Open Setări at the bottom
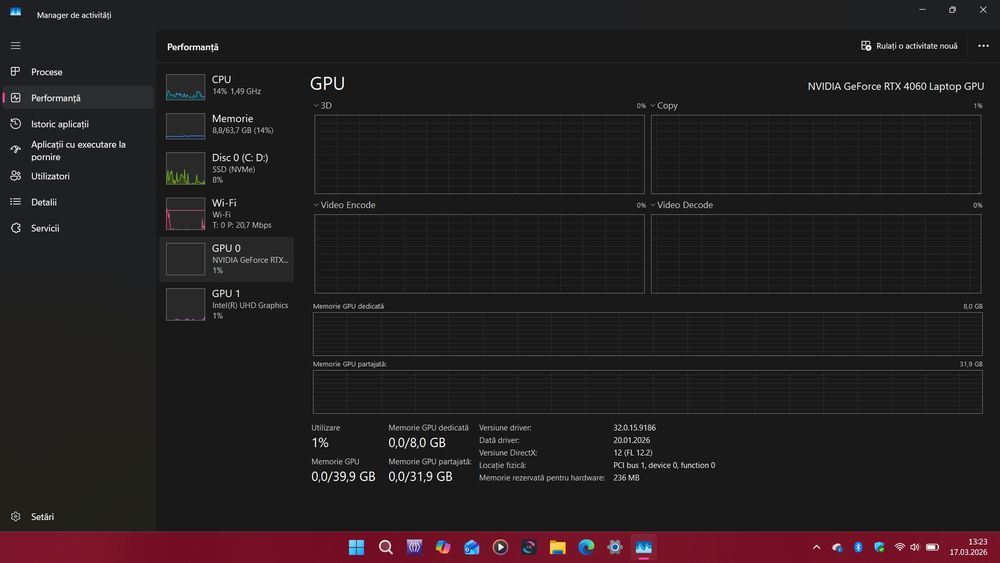1000x563 pixels. pos(78,516)
